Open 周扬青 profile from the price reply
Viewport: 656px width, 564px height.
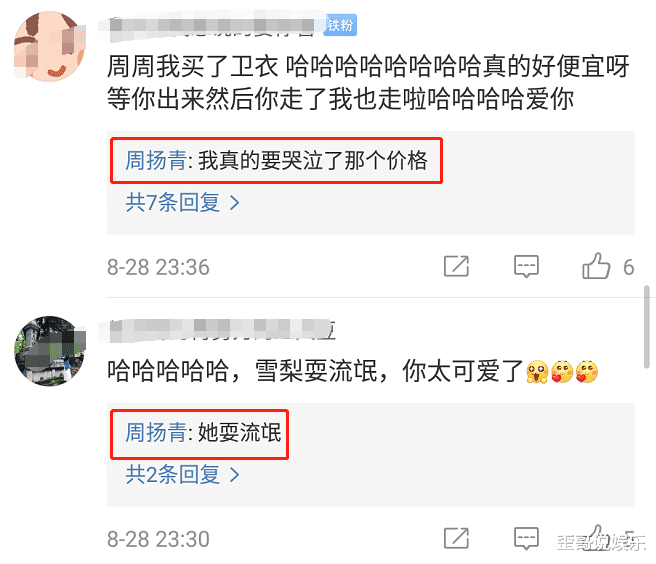click(x=156, y=161)
